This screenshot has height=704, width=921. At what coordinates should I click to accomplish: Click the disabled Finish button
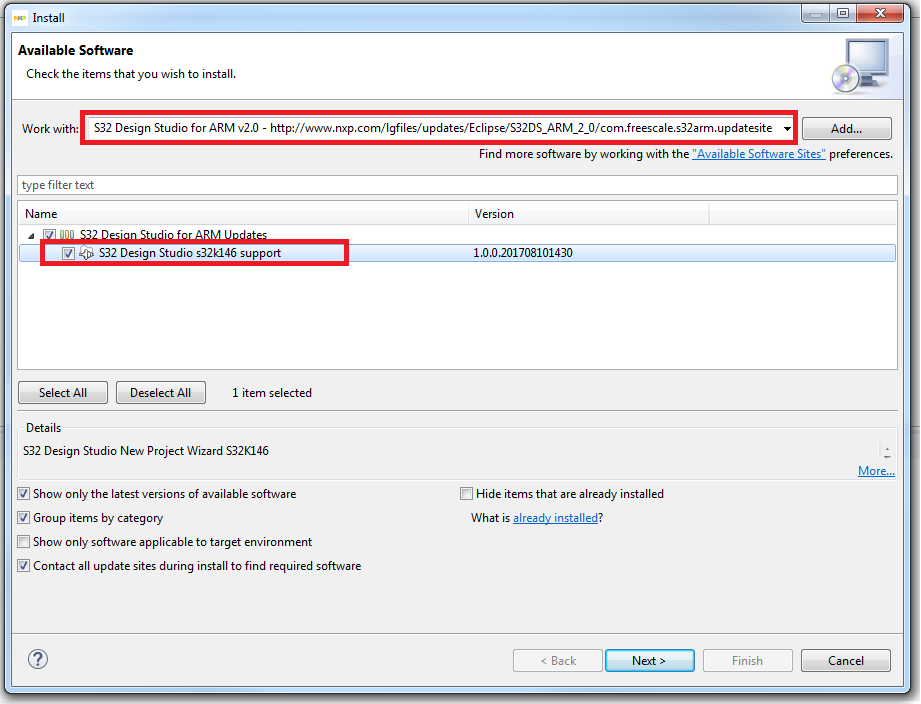747,661
